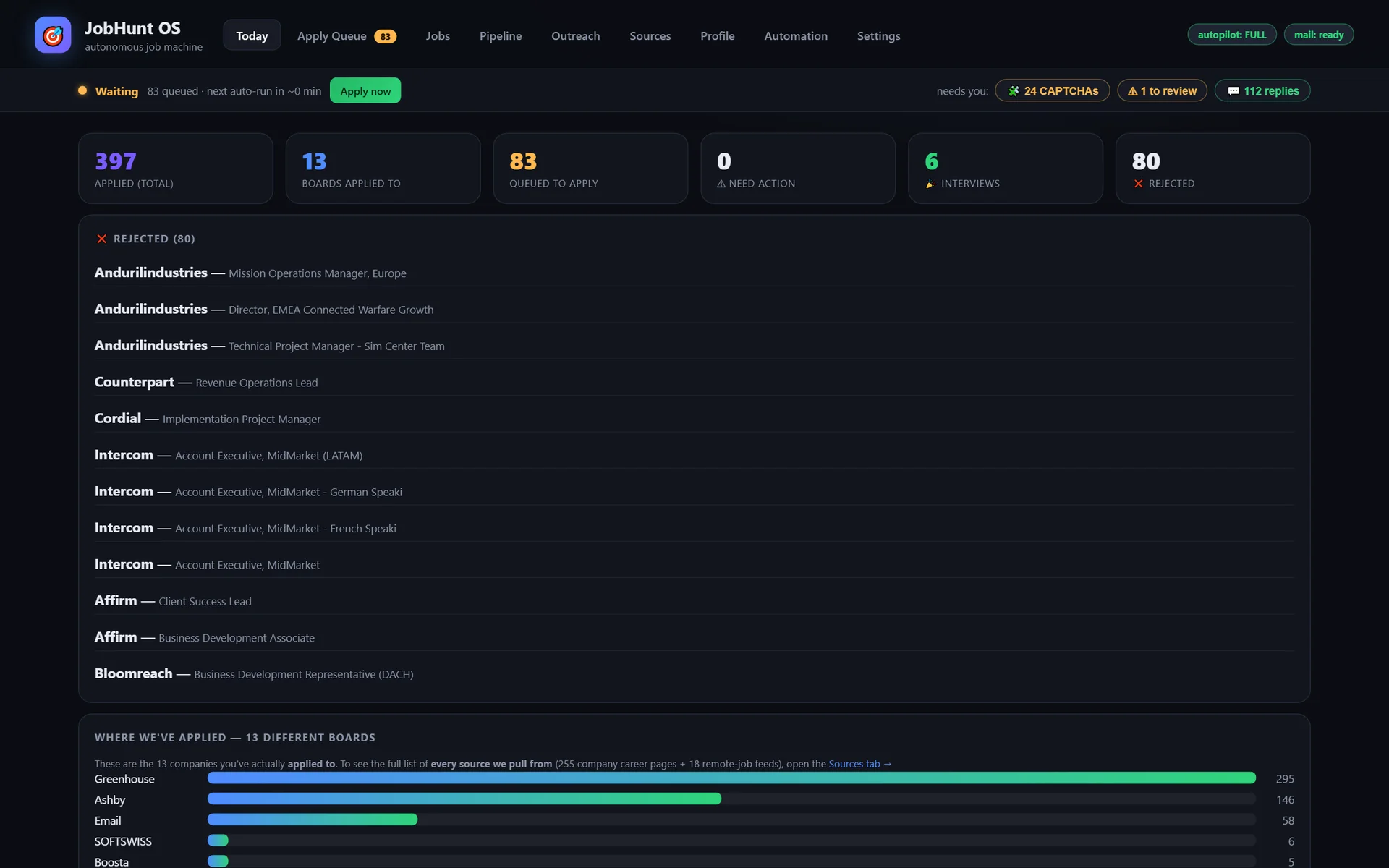Open the Apply Queue tab
The height and width of the screenshot is (868, 1389).
[x=347, y=35]
